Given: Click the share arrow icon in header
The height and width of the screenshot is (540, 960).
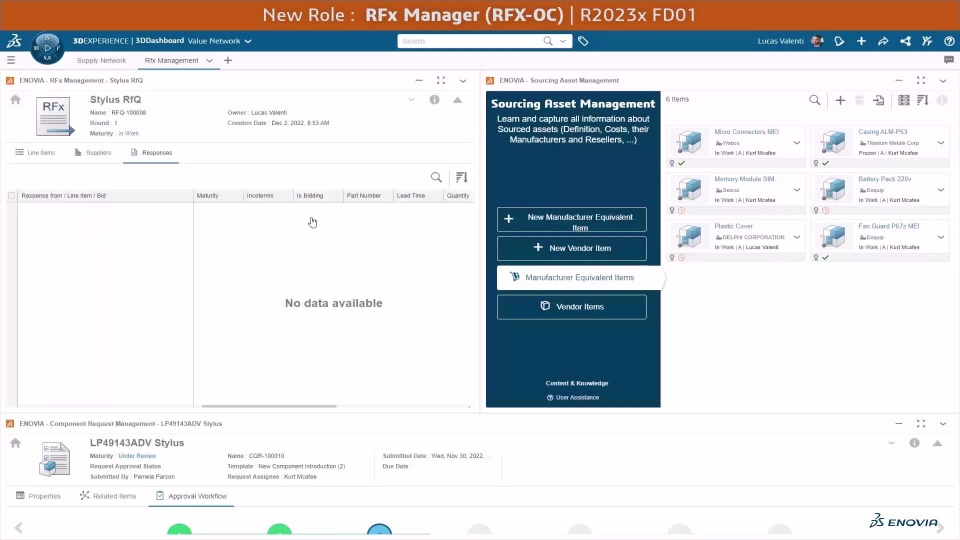Looking at the screenshot, I should tap(883, 41).
